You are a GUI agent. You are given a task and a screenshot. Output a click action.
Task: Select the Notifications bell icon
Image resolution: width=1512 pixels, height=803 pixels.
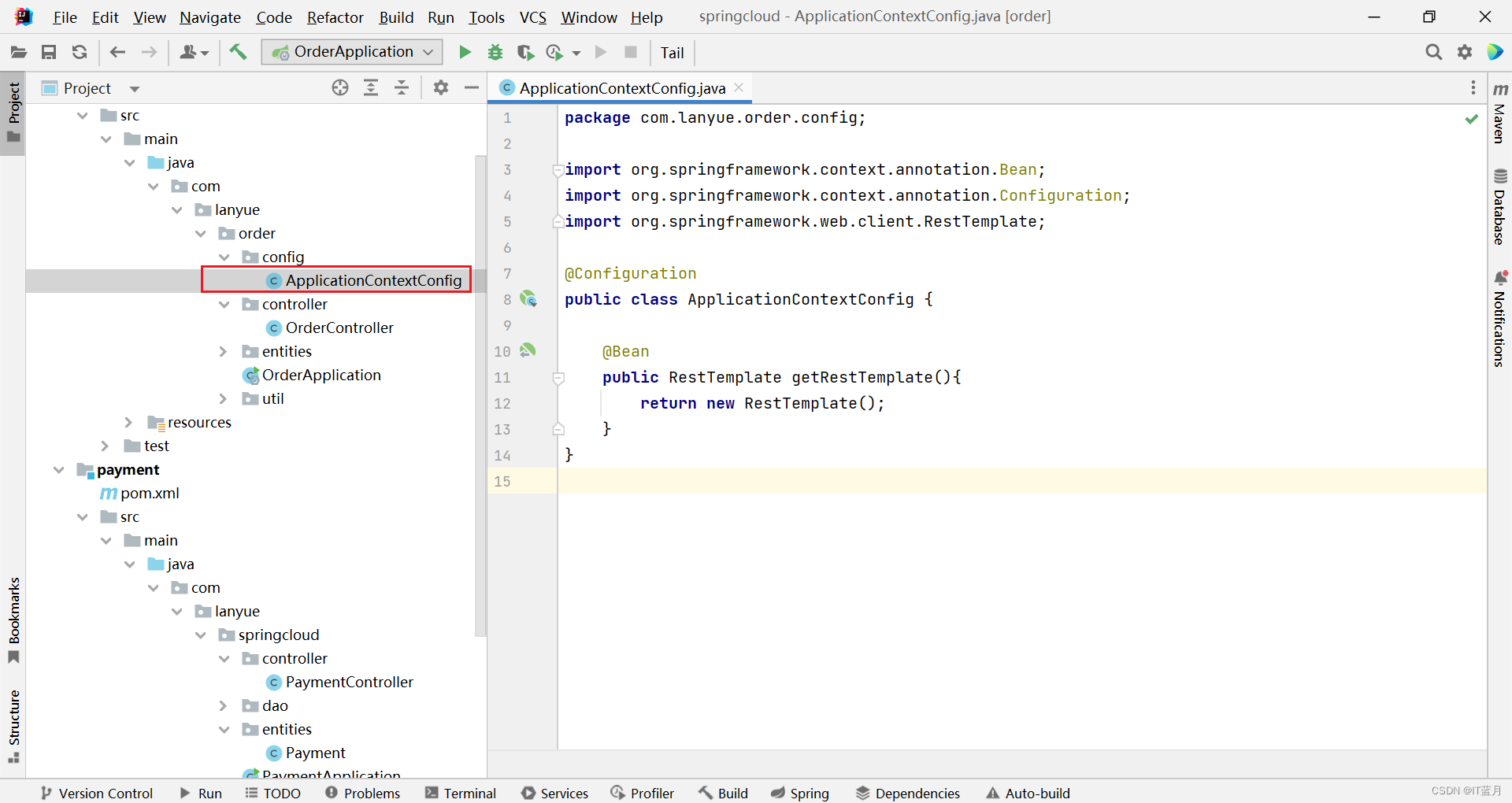[1501, 277]
